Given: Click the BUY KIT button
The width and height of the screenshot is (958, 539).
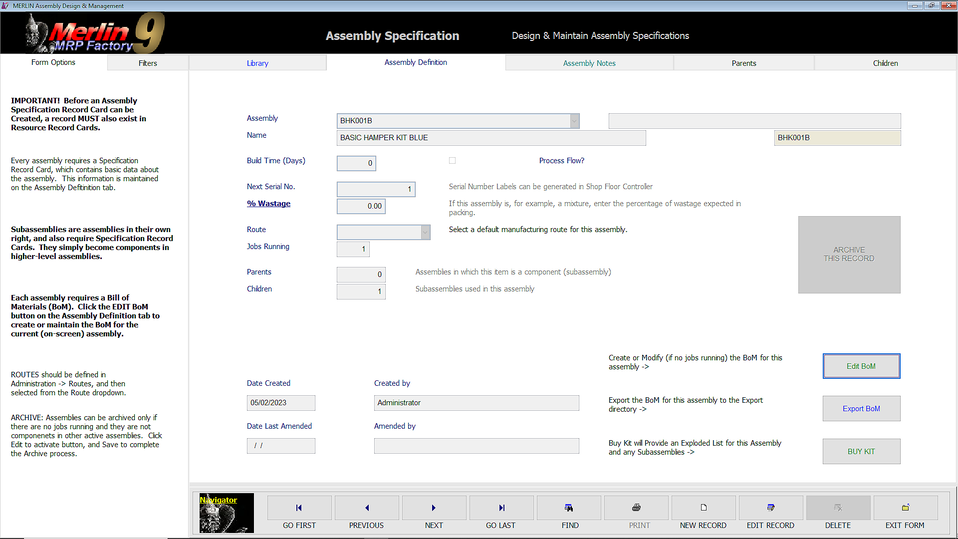Looking at the screenshot, I should [x=861, y=451].
